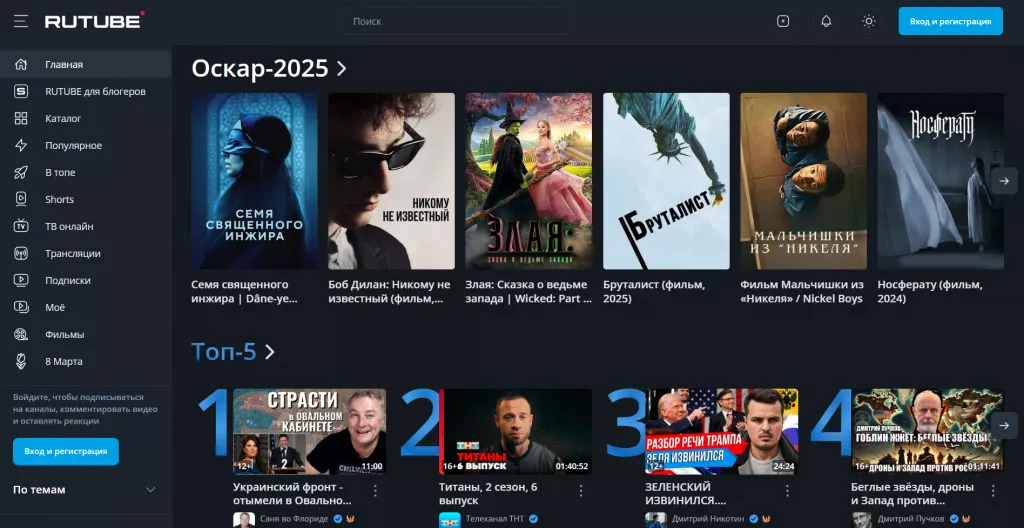This screenshot has width=1024, height=528.
Task: Toggle light/dark theme sun icon
Action: [869, 22]
